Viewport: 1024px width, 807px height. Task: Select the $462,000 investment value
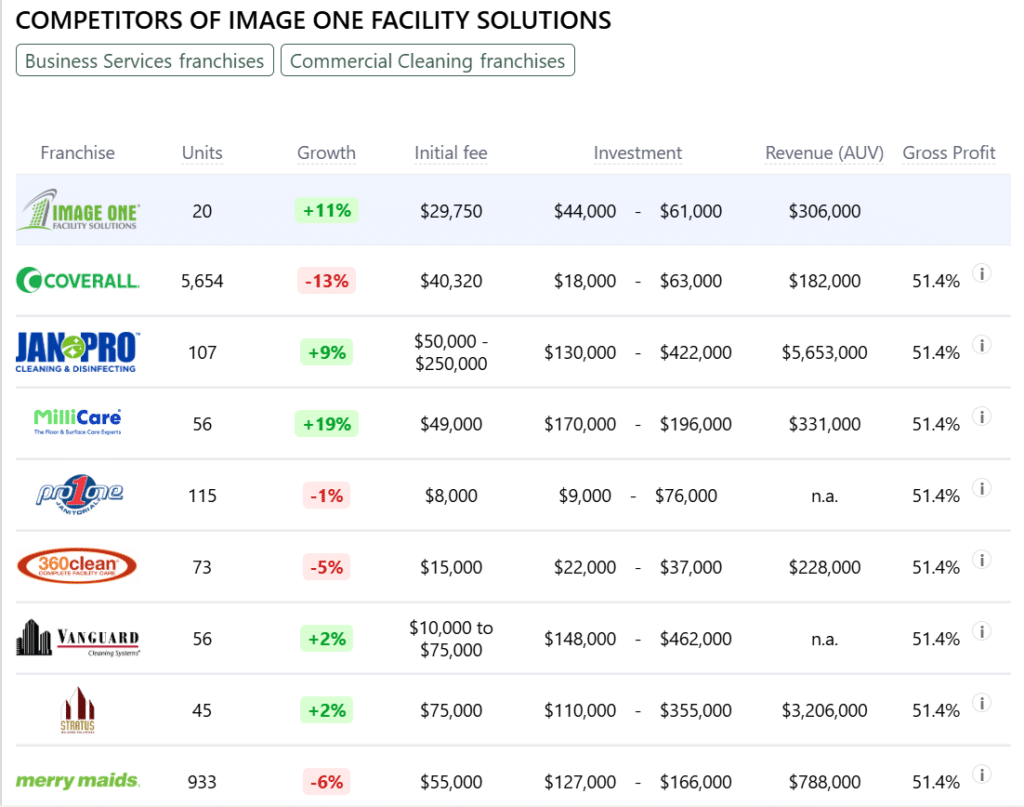pyautogui.click(x=696, y=639)
